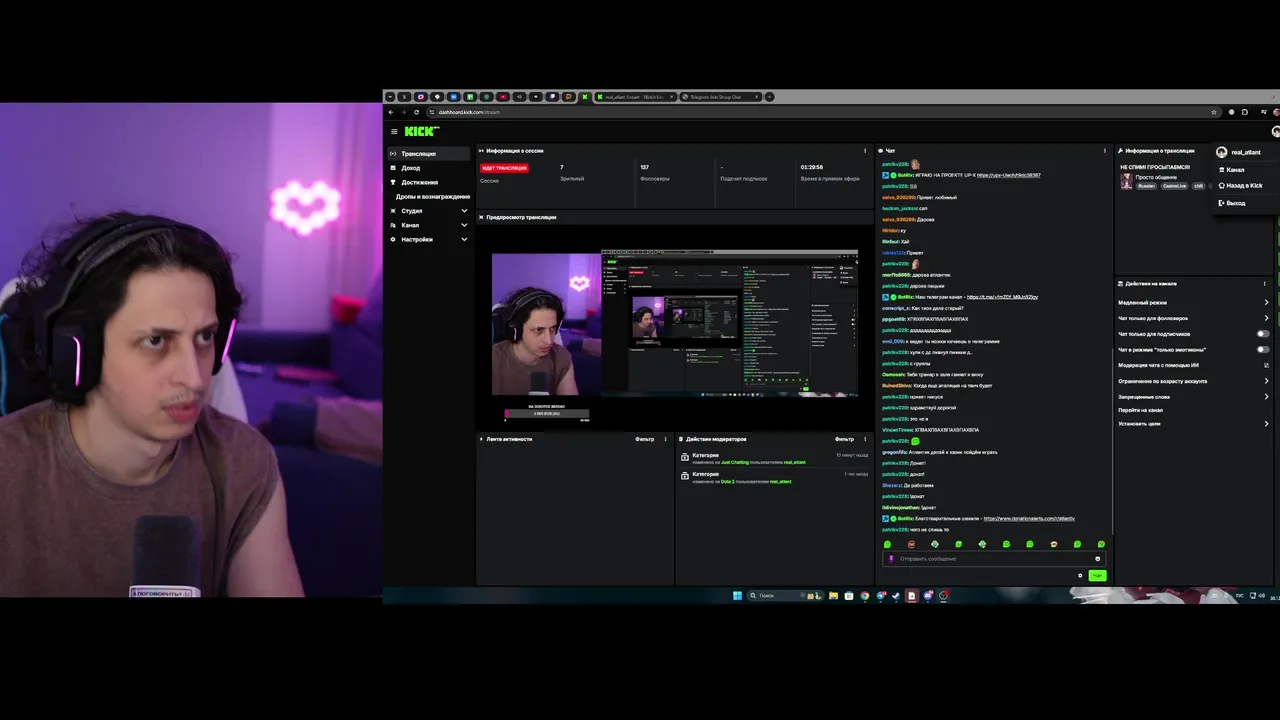
Task: Open the Windows Start menu
Action: (x=737, y=595)
